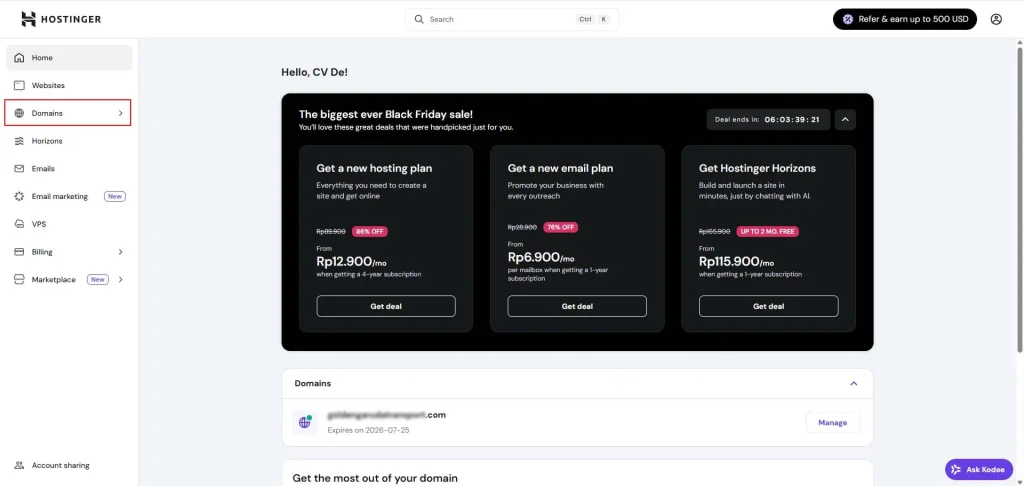Viewport: 1024px width, 486px height.
Task: Click the Home house icon in sidebar
Action: [x=19, y=58]
